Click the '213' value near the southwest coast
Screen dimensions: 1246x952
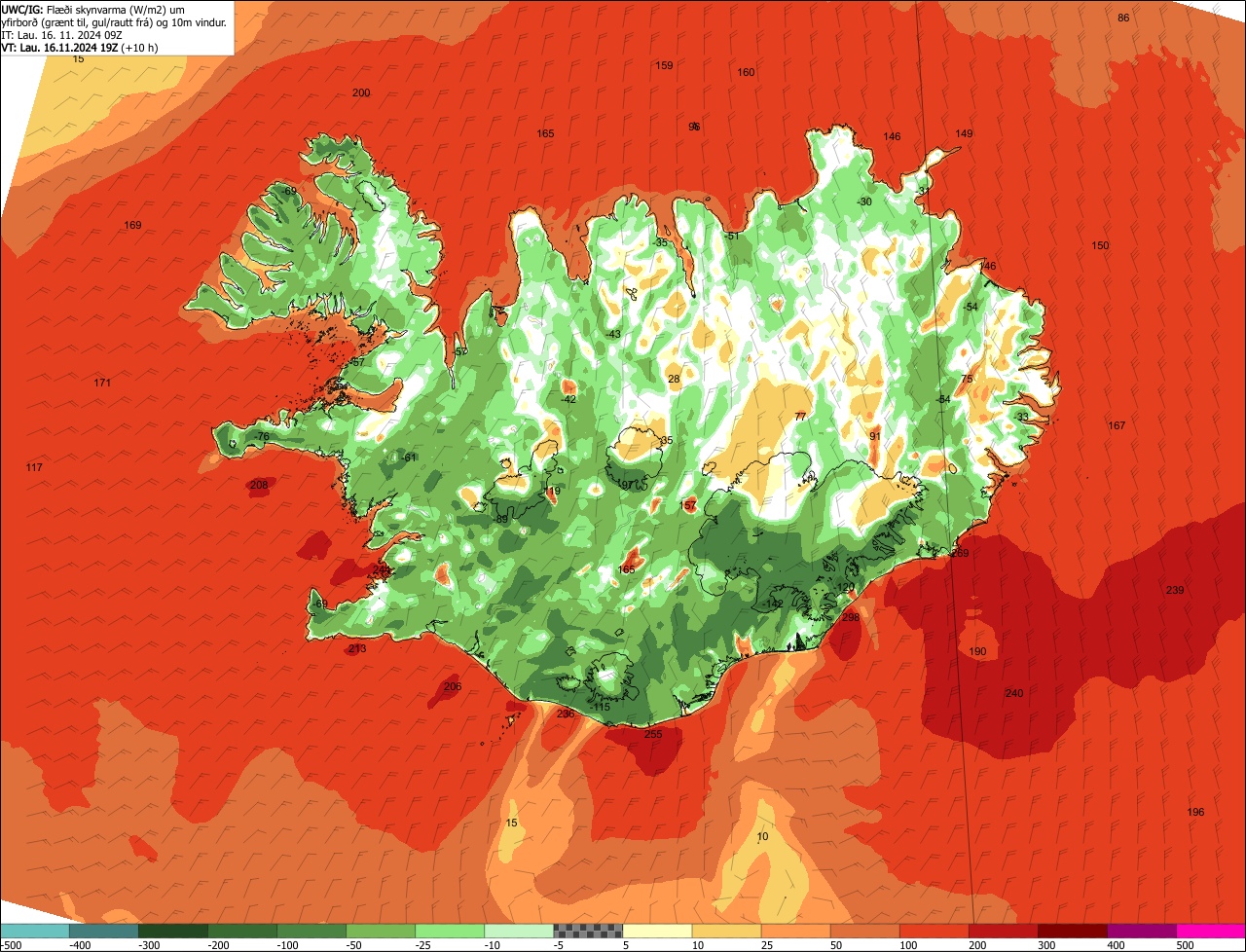[357, 649]
